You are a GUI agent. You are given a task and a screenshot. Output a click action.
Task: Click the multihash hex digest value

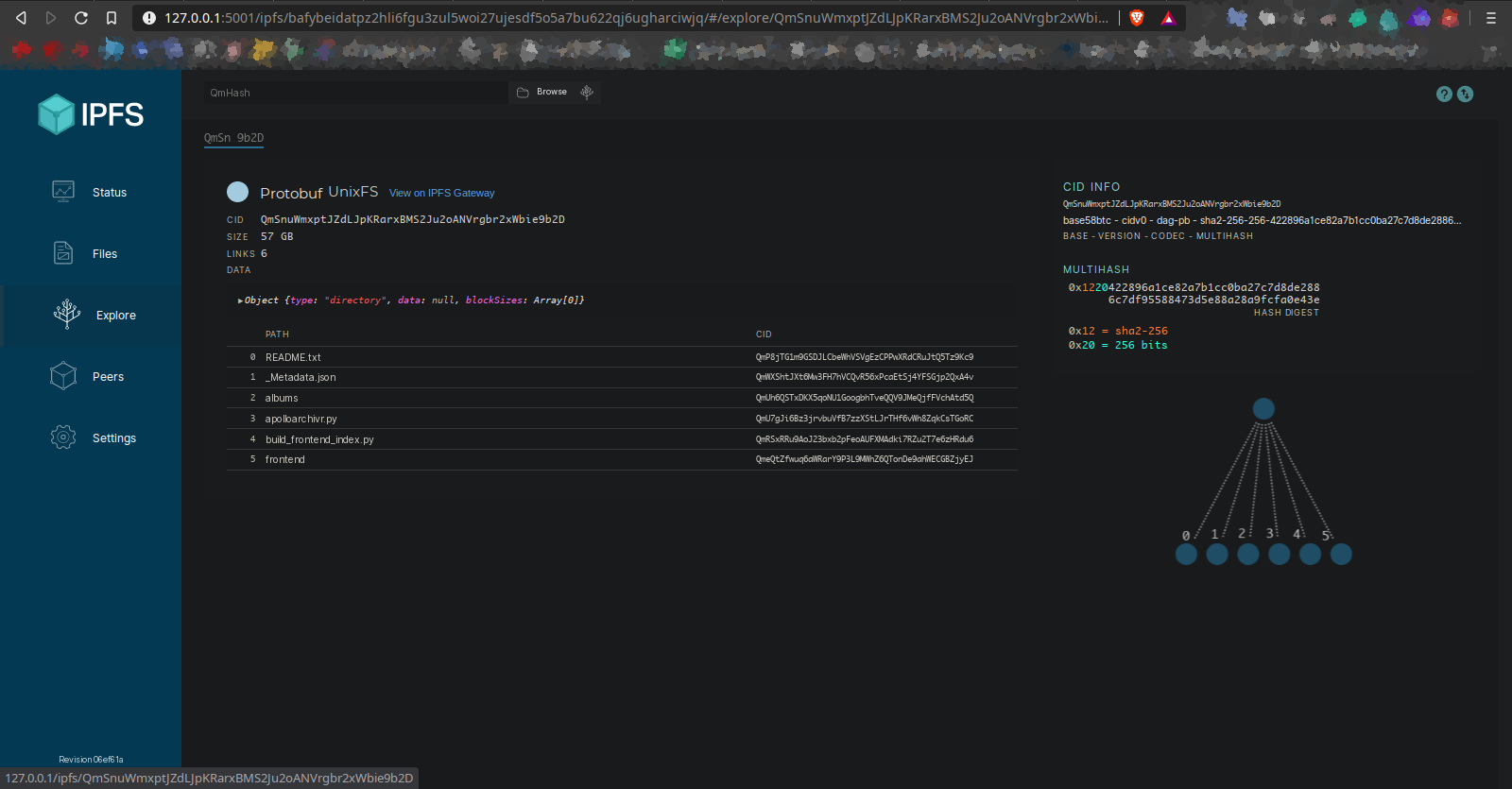click(1194, 294)
